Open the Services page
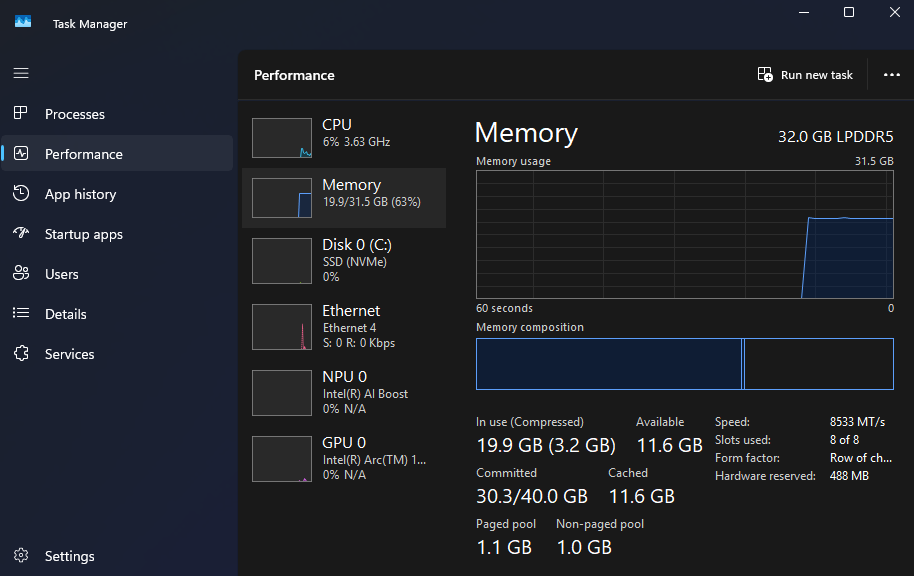The width and height of the screenshot is (914, 576). click(117, 354)
